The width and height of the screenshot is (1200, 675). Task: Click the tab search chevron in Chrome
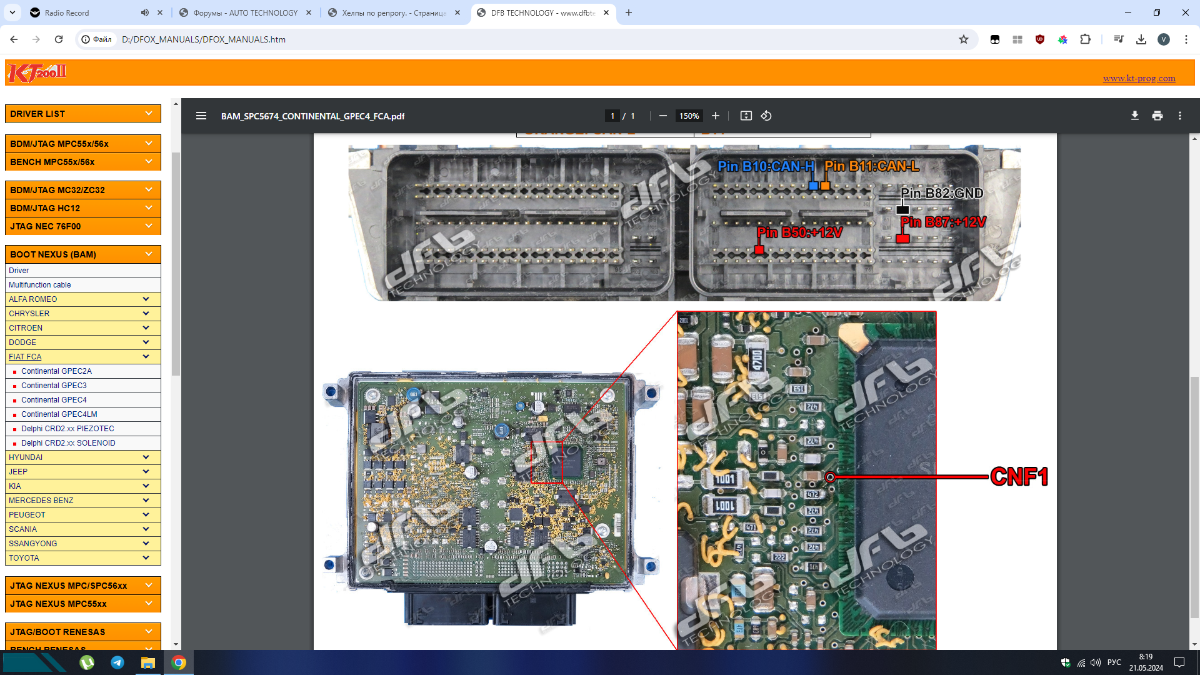(10, 13)
